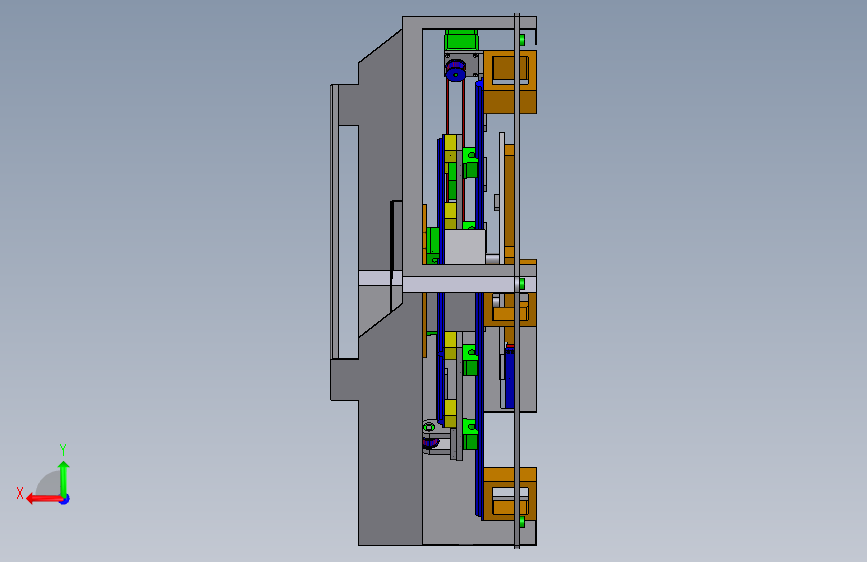This screenshot has width=867, height=562.
Task: Select the orange bracket at the bottom right
Action: tap(509, 494)
